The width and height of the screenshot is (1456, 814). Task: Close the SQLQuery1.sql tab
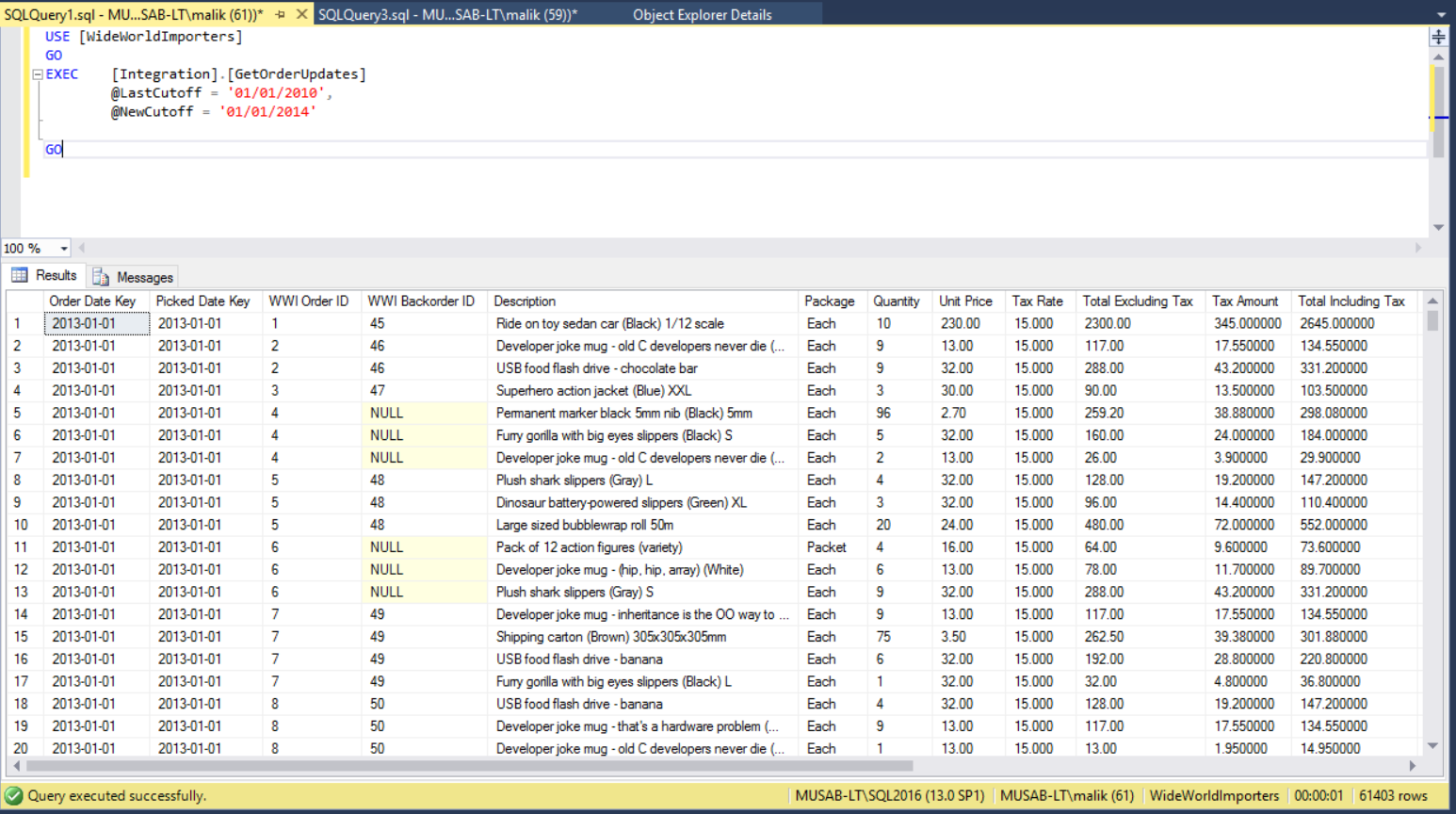pos(301,14)
